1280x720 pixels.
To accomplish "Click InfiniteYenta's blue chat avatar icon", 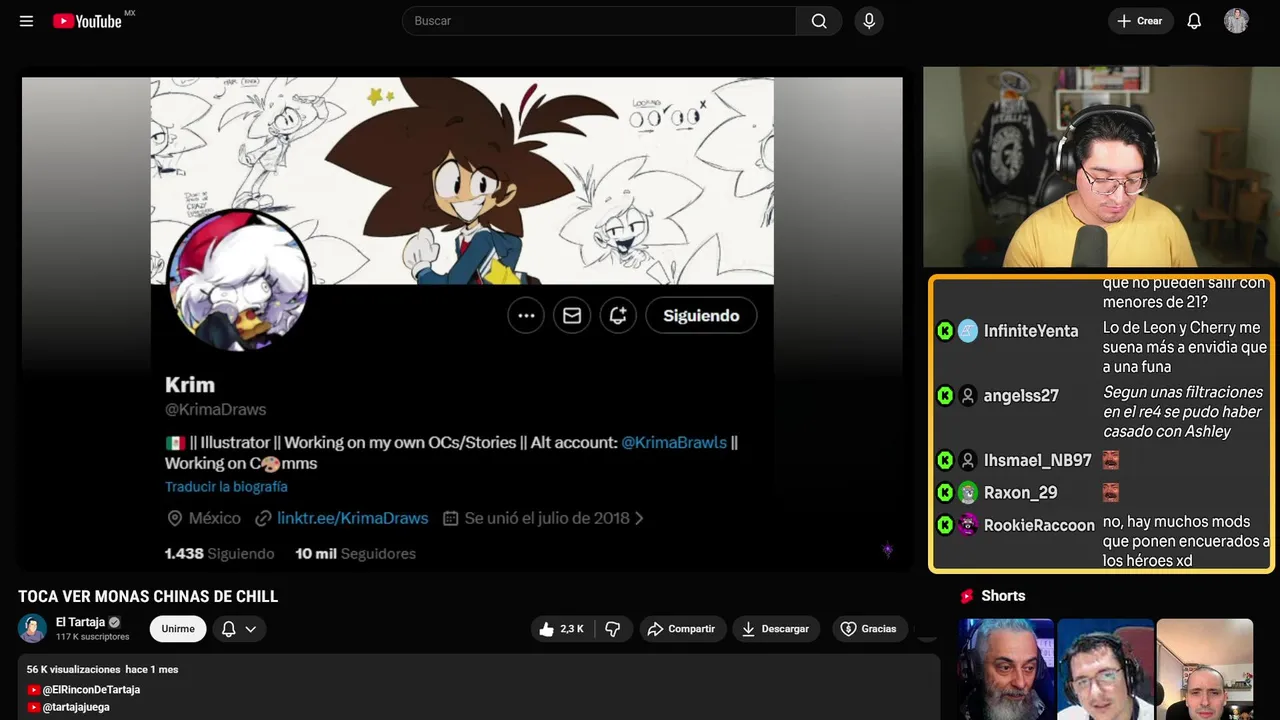I will 967,331.
